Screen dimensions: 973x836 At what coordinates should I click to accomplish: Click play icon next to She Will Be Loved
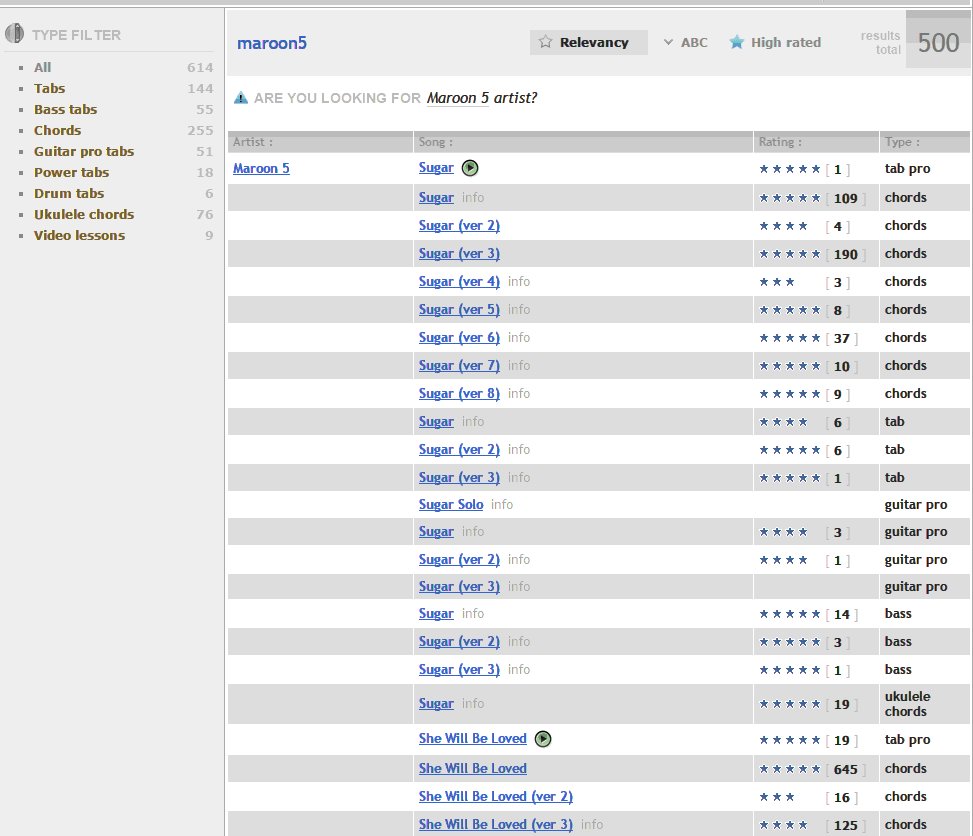(543, 739)
